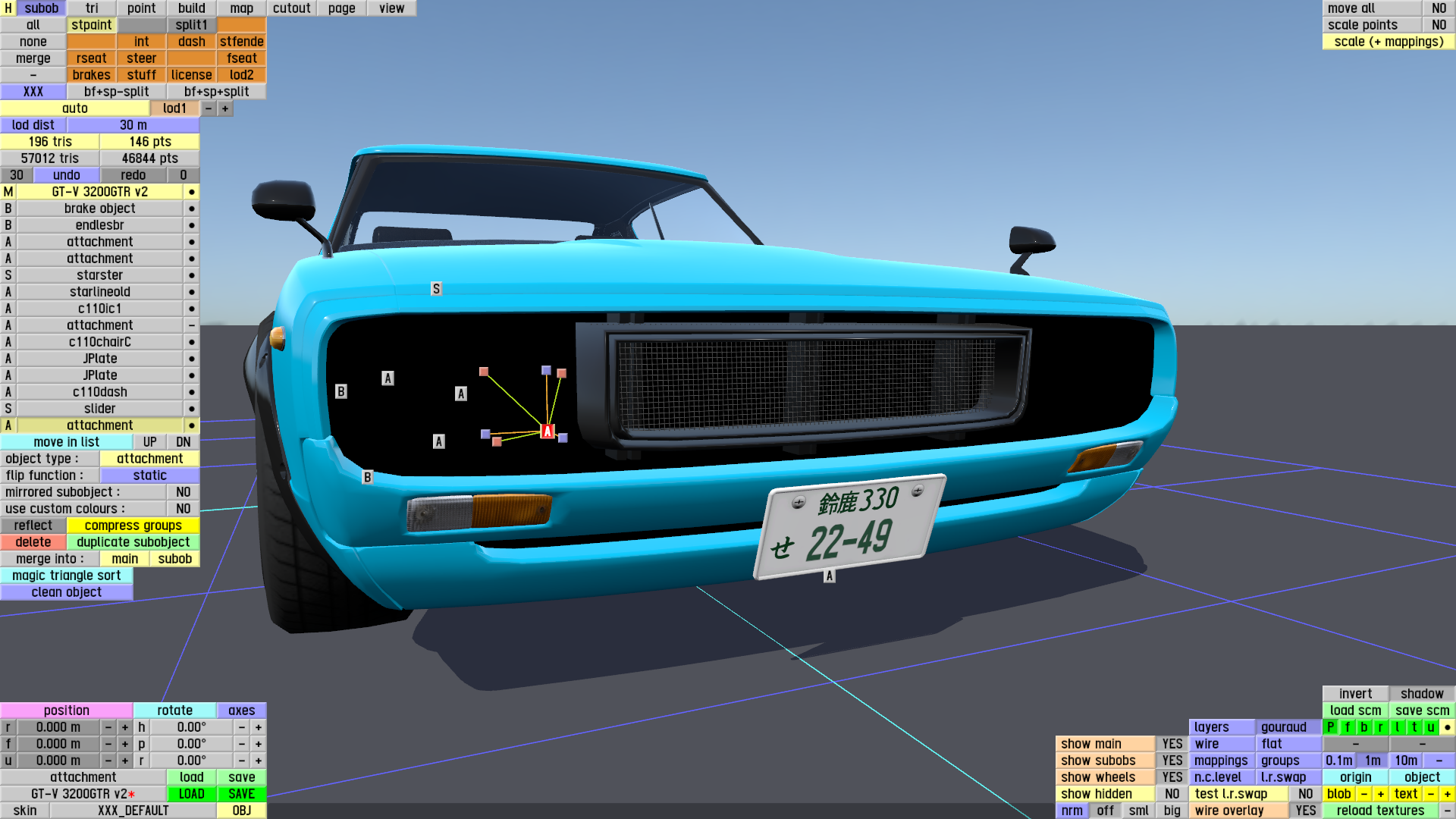
Task: Toggle wire overlay YES setting
Action: 1305,811
